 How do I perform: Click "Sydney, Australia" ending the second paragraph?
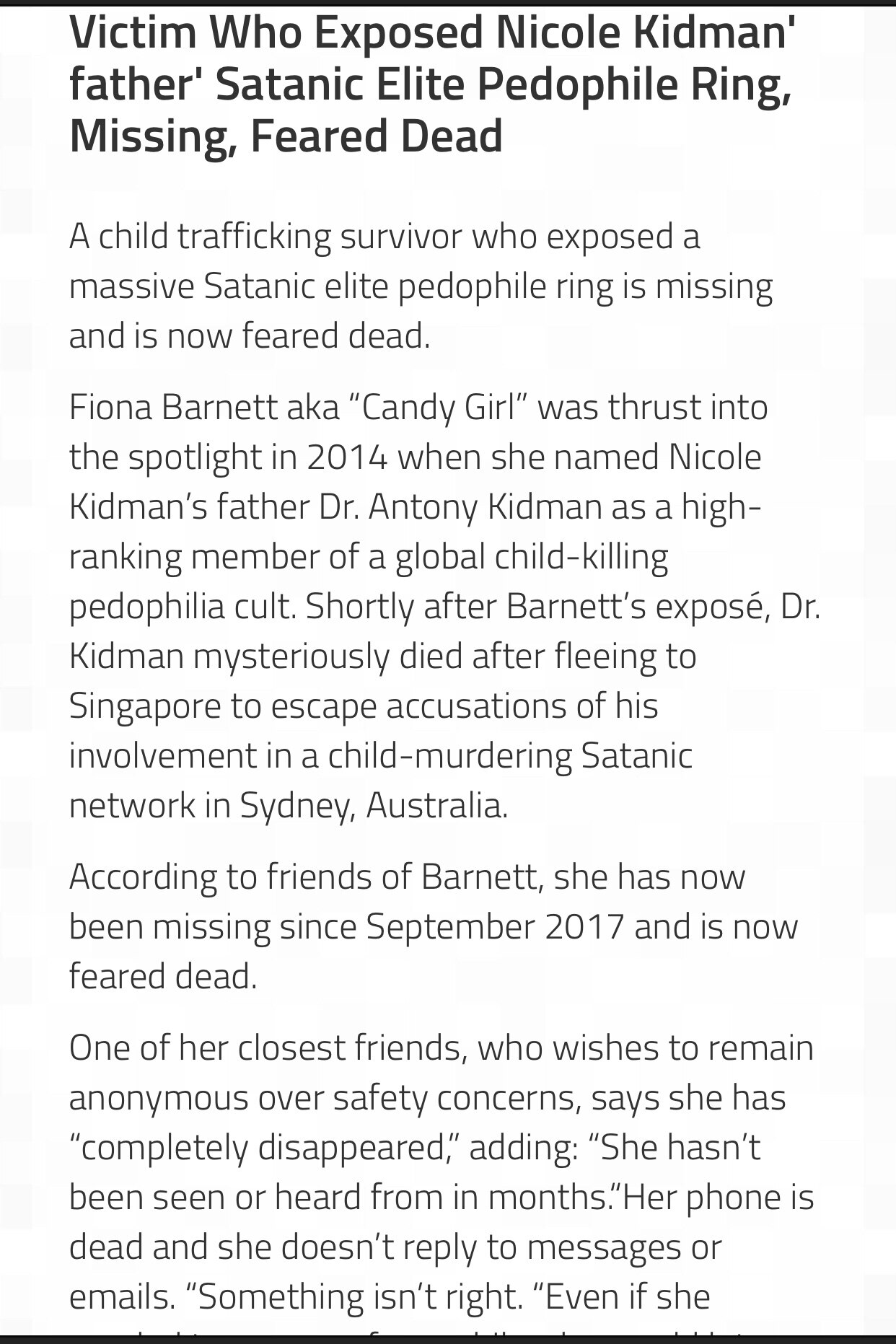(373, 805)
